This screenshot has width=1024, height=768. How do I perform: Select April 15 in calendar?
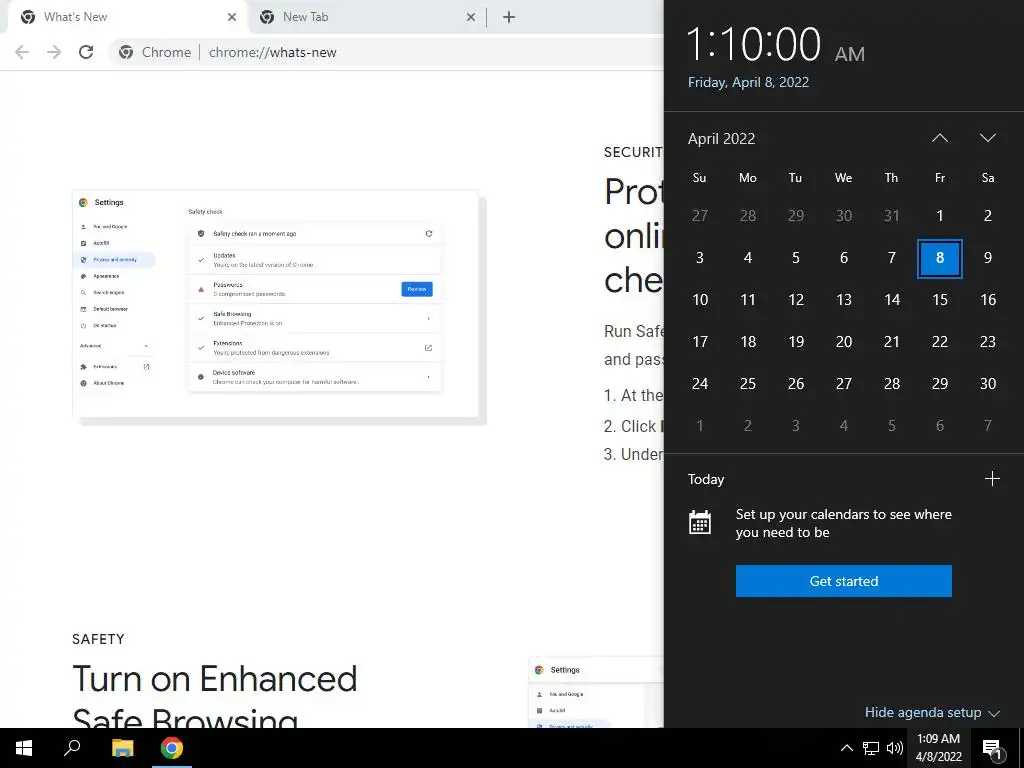tap(940, 300)
